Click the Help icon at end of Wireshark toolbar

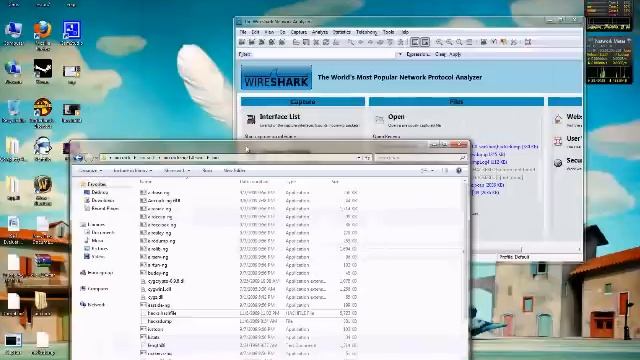528,42
